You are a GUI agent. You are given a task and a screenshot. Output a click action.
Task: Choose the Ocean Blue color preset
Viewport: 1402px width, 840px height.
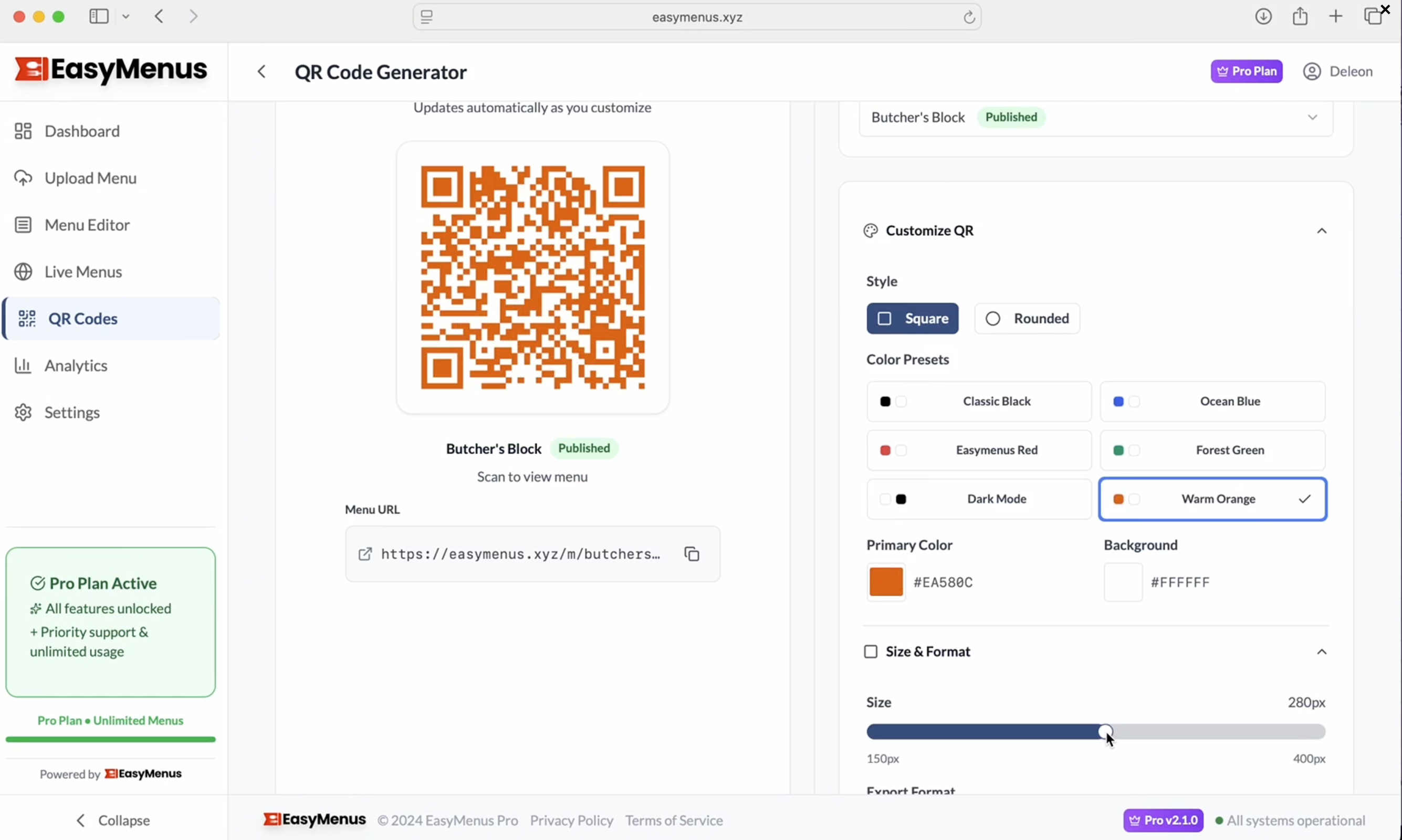pyautogui.click(x=1212, y=401)
